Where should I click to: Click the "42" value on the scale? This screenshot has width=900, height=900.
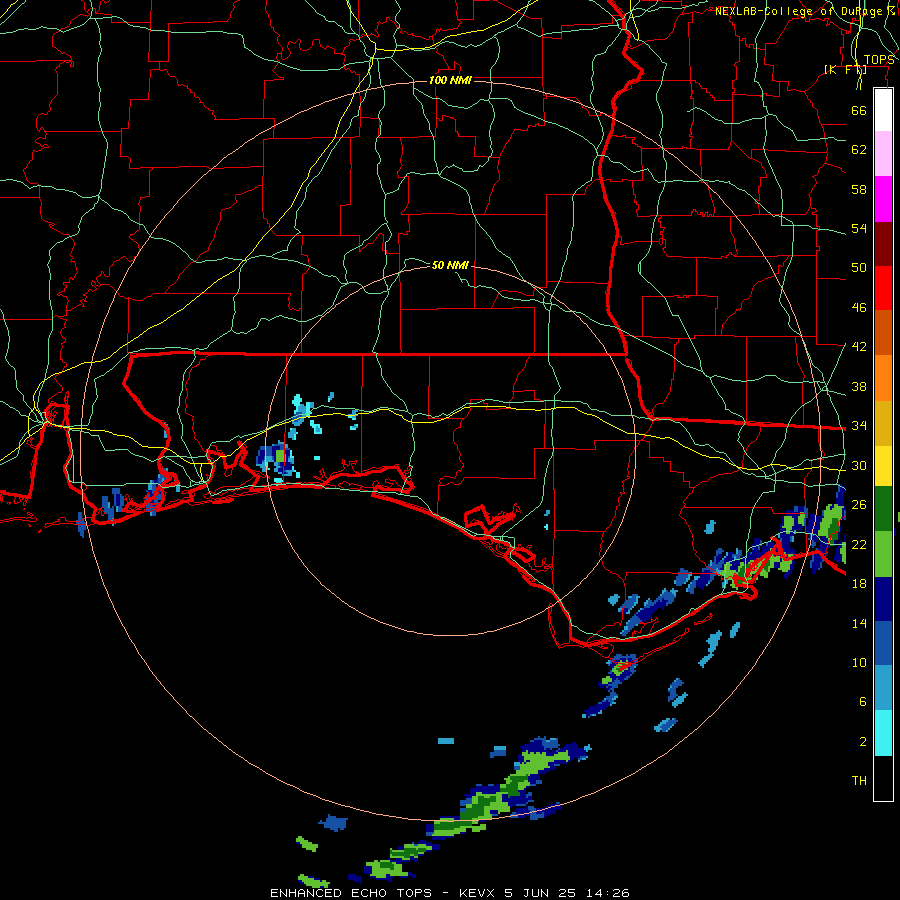pos(859,347)
